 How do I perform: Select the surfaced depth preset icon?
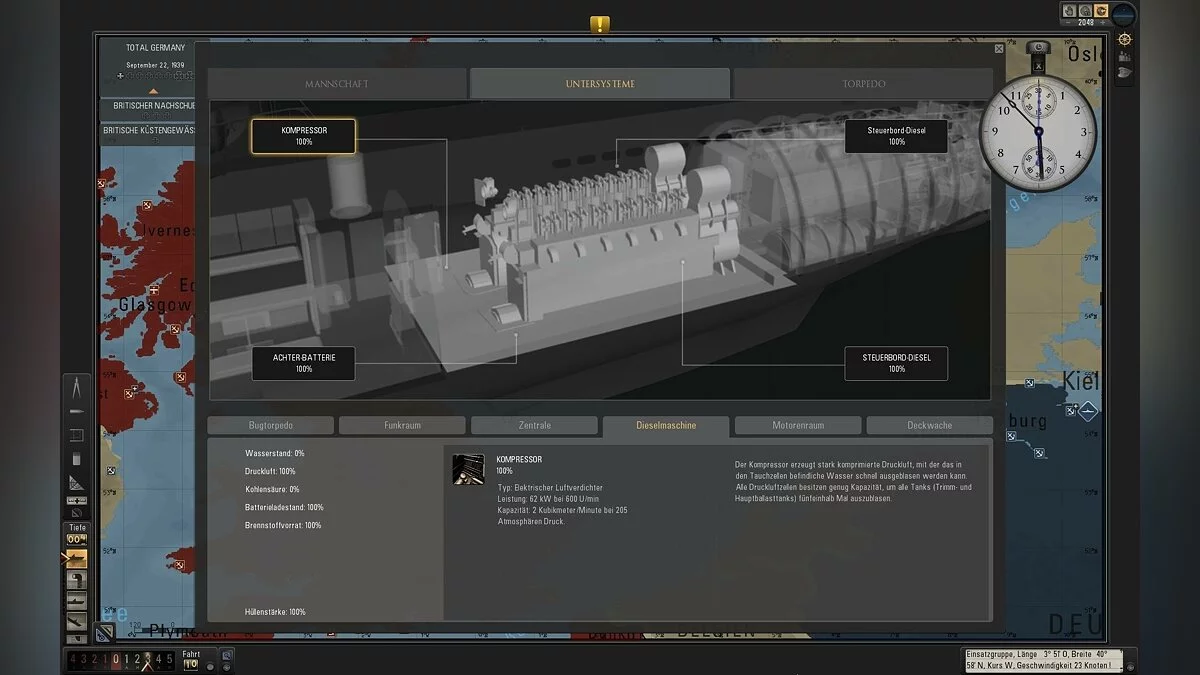(76, 559)
